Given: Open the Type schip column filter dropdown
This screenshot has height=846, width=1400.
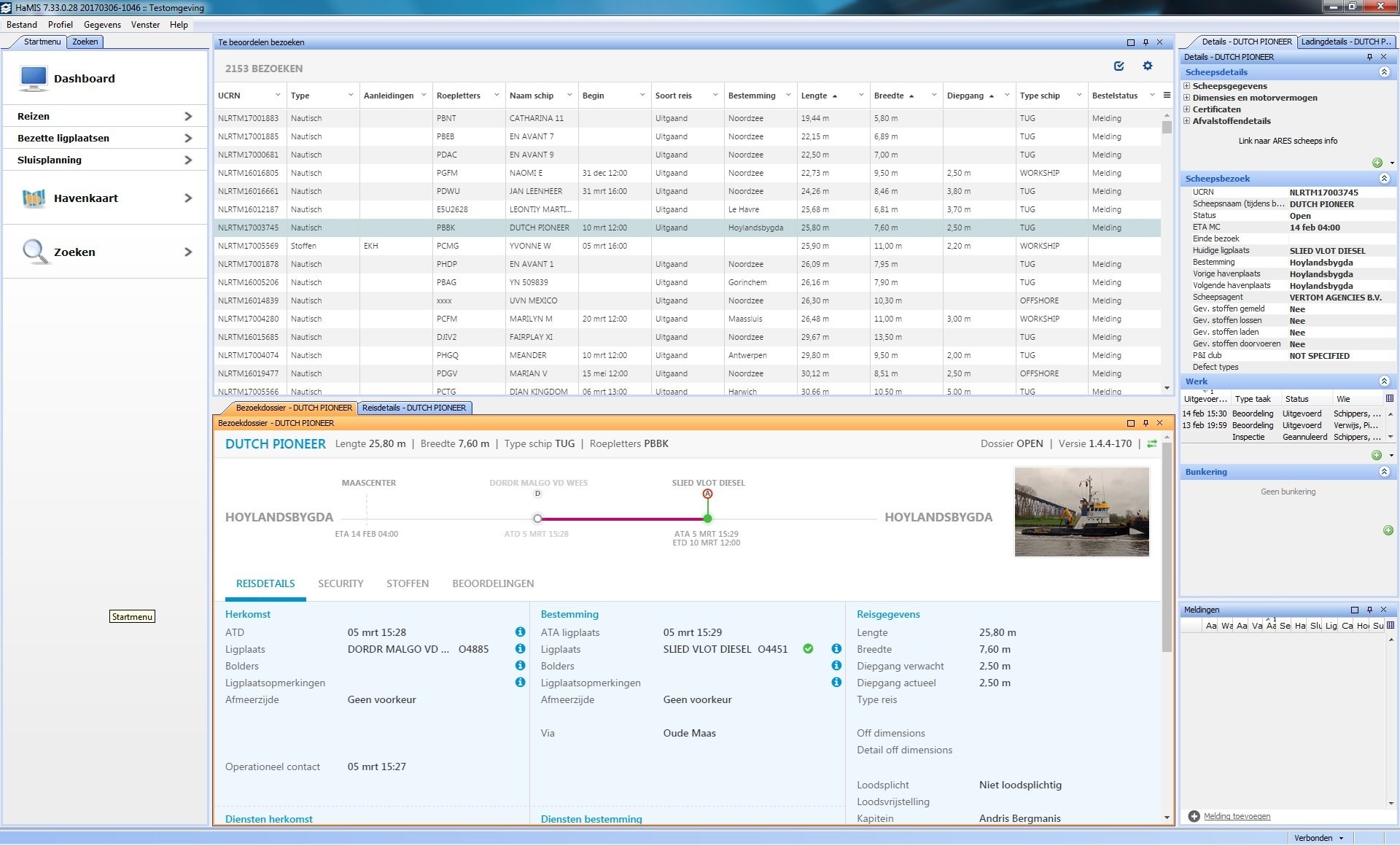Looking at the screenshot, I should tap(1079, 96).
